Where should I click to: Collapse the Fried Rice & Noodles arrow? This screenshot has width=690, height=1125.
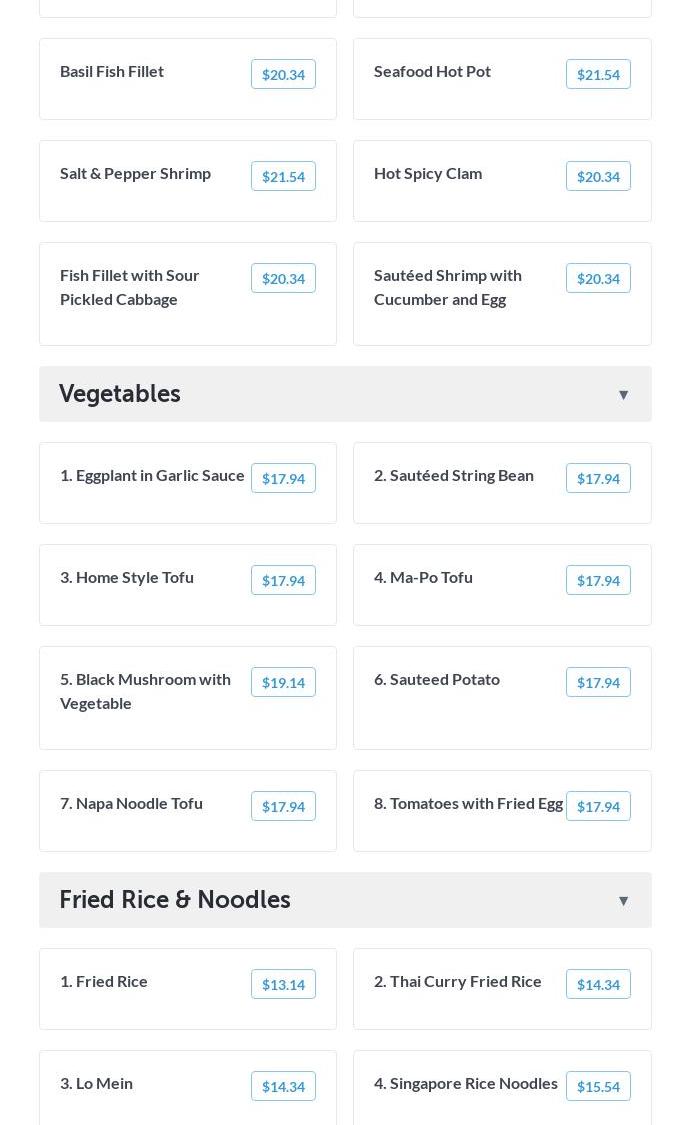coord(623,901)
